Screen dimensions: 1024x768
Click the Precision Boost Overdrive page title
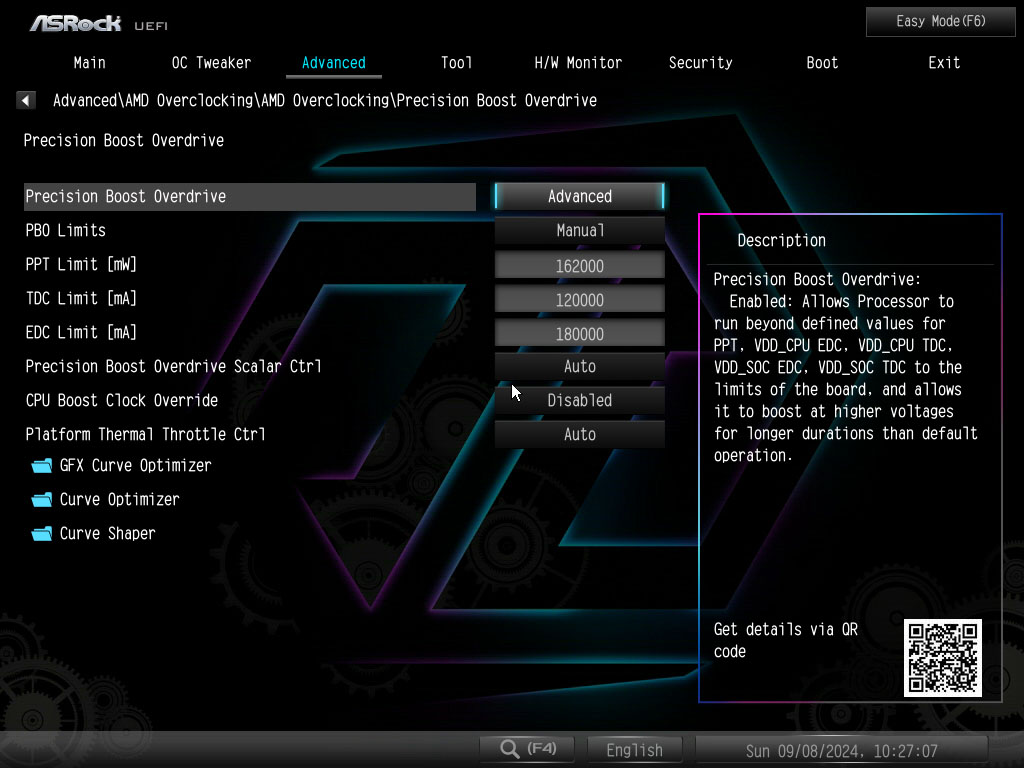click(123, 140)
